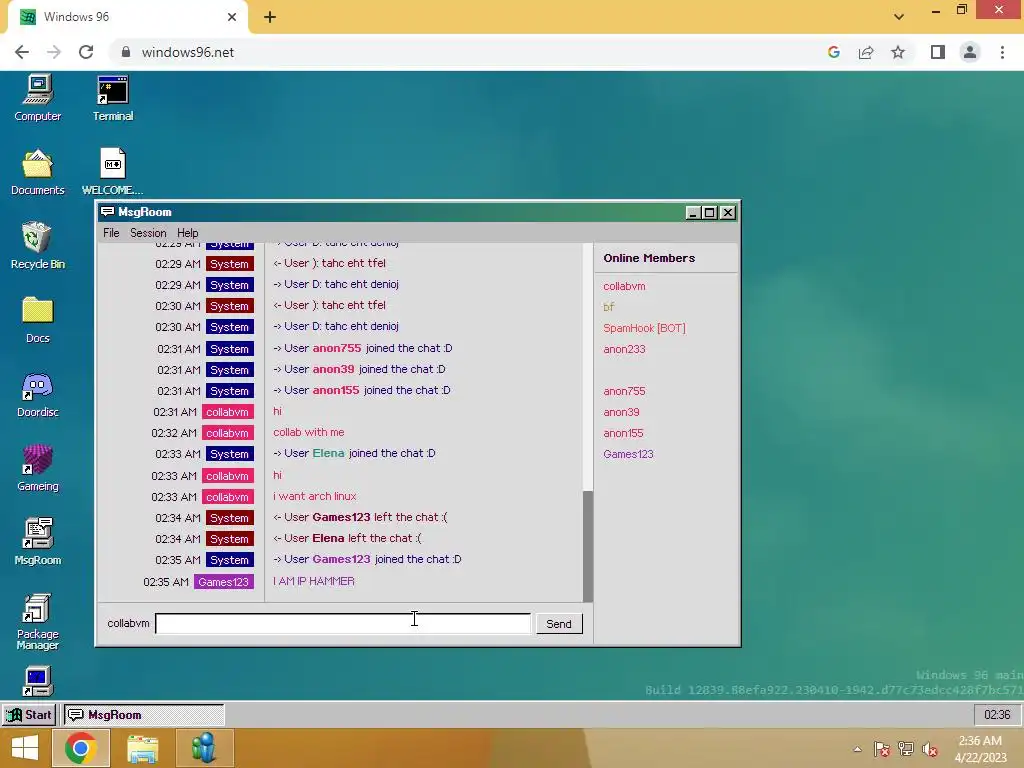
Task: Click anon755 in the joined chat message
Action: coord(336,348)
